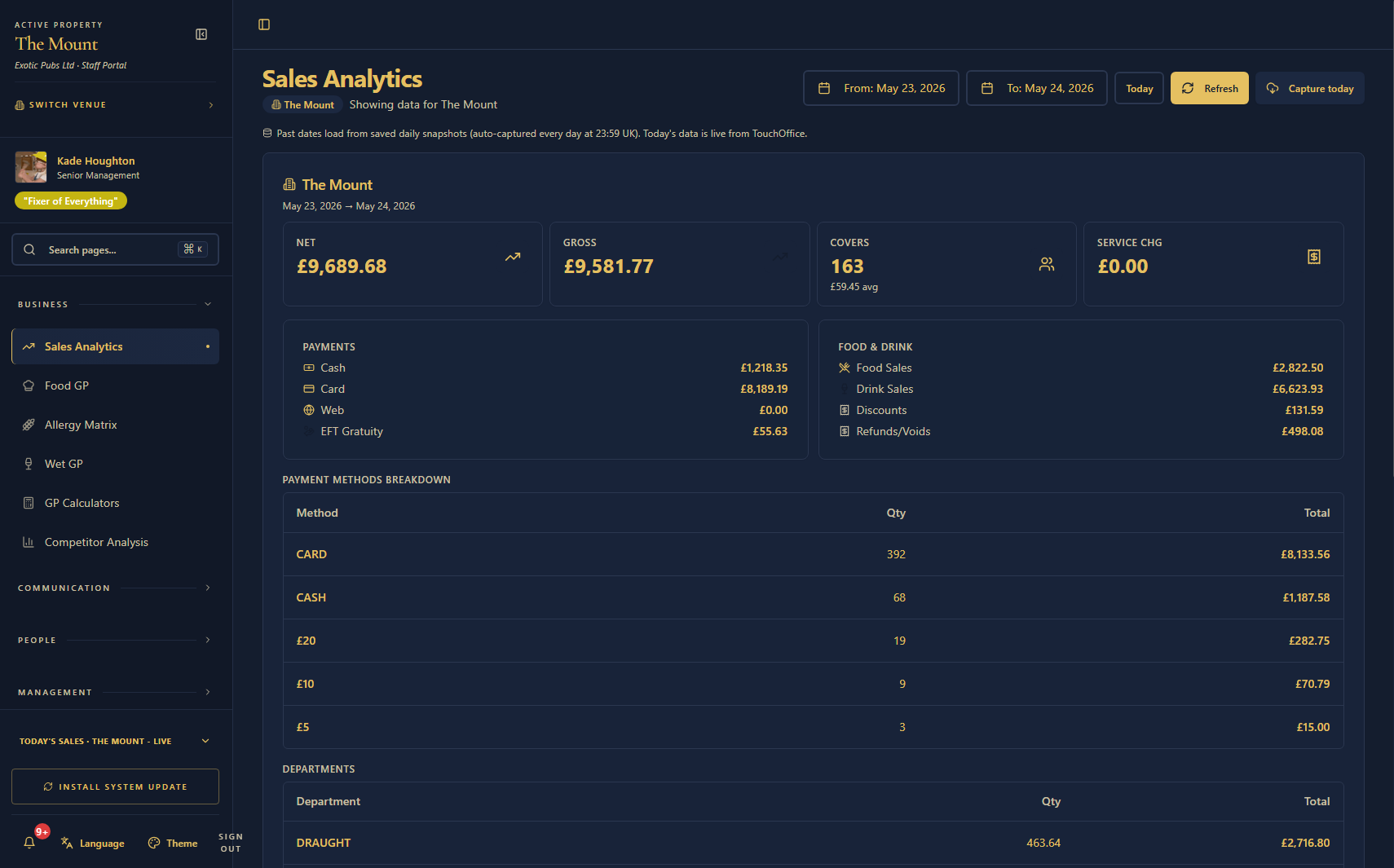Viewport: 1394px width, 868px height.
Task: Click the covers average £59.45 avg
Action: coord(854,287)
